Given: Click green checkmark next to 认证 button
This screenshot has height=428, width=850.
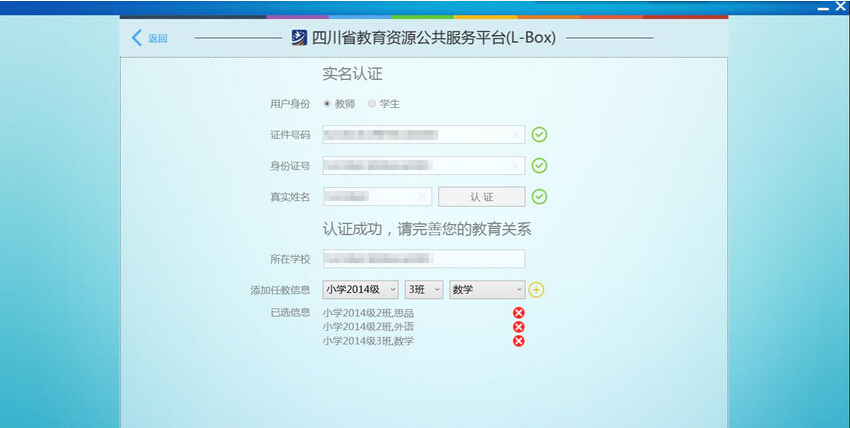Looking at the screenshot, I should pyautogui.click(x=539, y=197).
